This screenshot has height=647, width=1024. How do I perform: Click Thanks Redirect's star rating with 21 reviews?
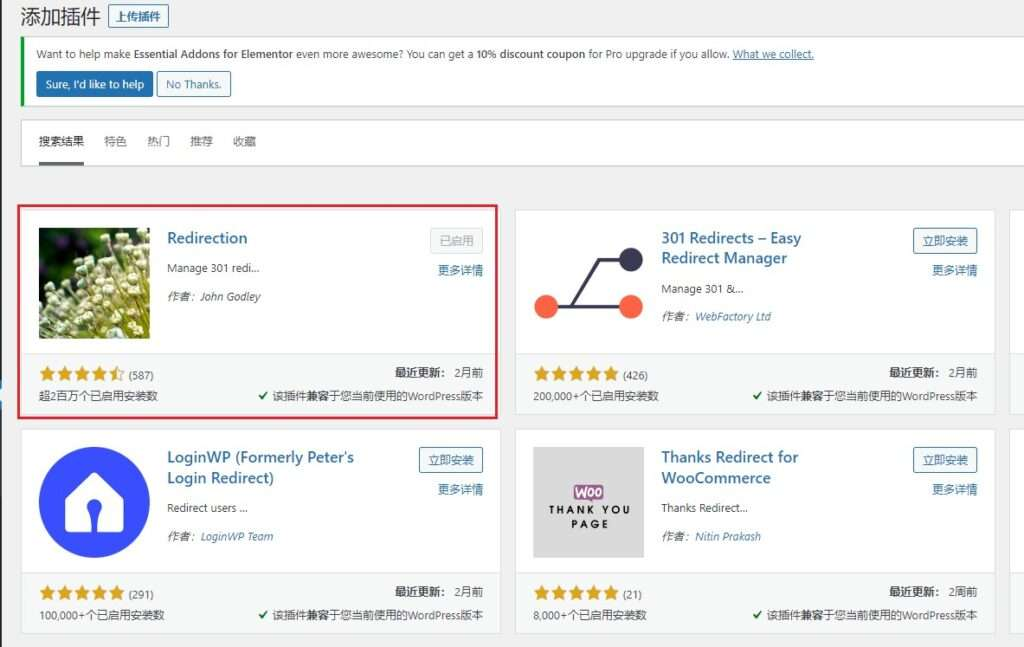tap(577, 590)
